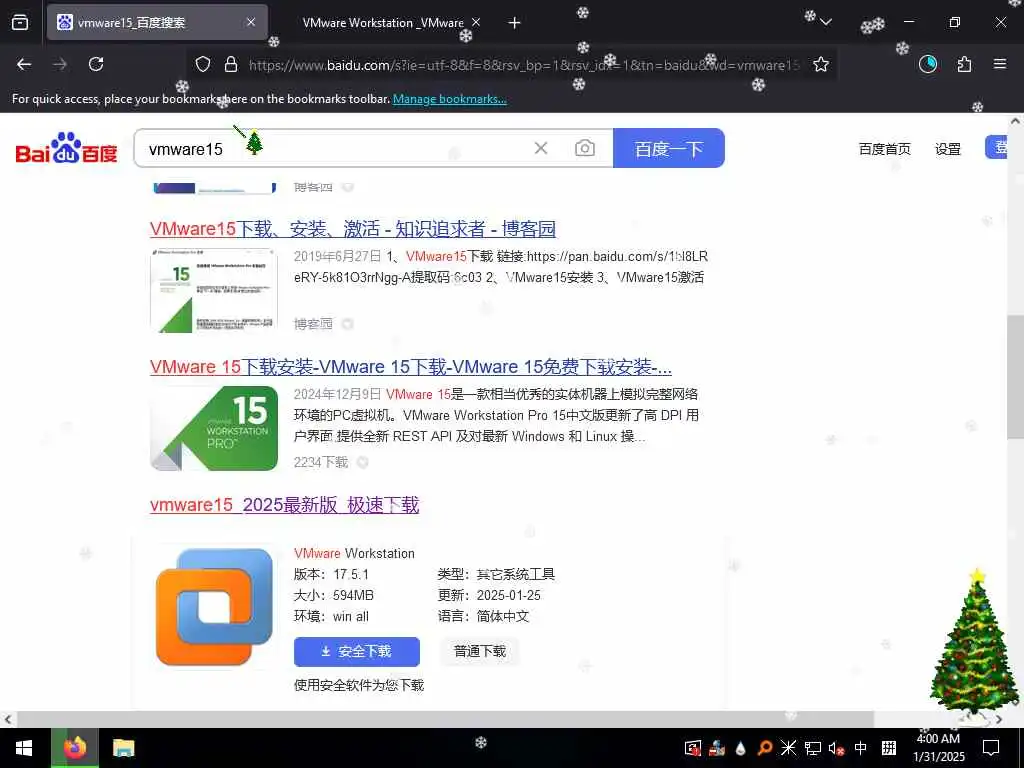Open the Firefox hamburger application menu
1024x768 pixels.
[x=1000, y=64]
